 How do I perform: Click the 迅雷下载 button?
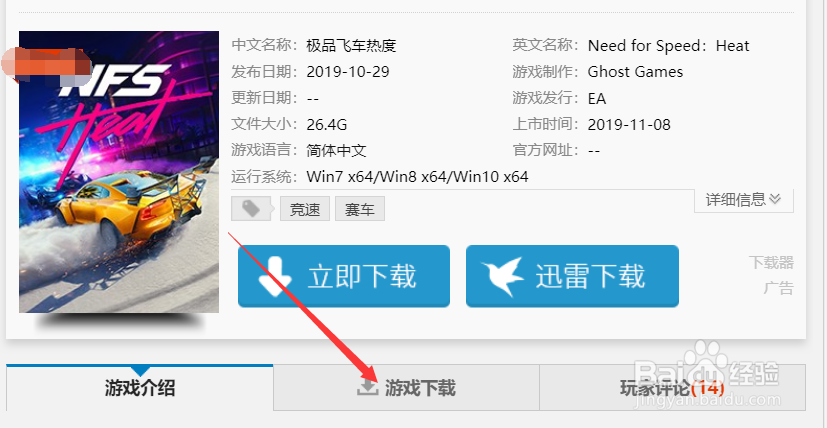572,276
